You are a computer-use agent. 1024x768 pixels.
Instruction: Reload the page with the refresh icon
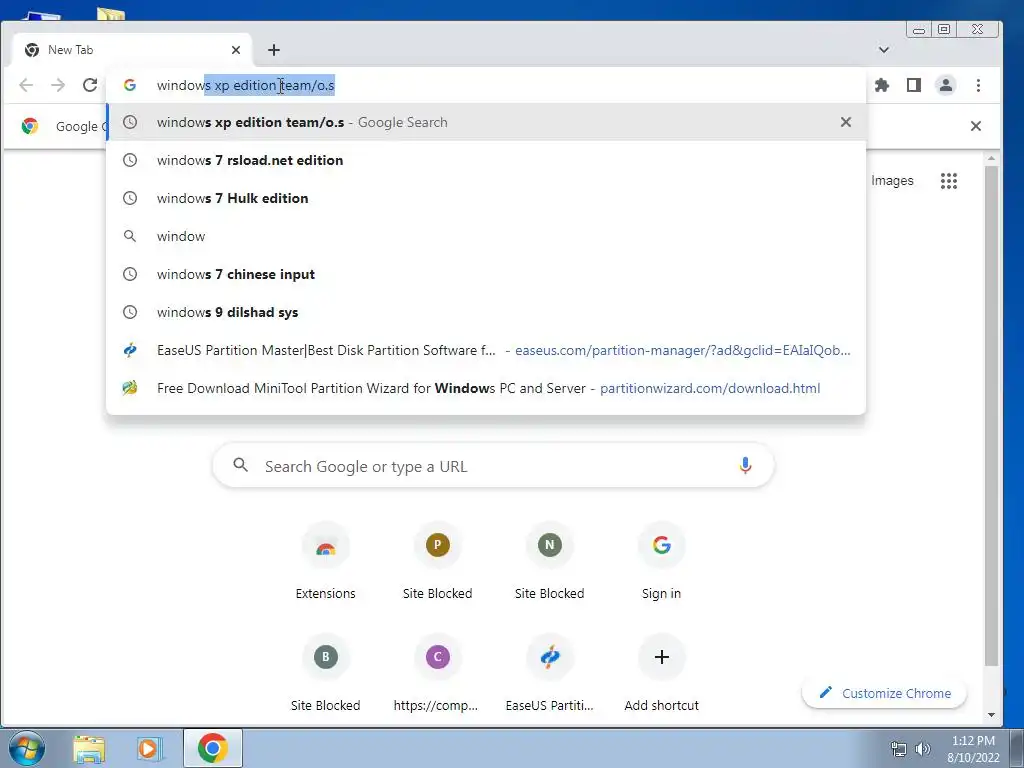point(90,85)
